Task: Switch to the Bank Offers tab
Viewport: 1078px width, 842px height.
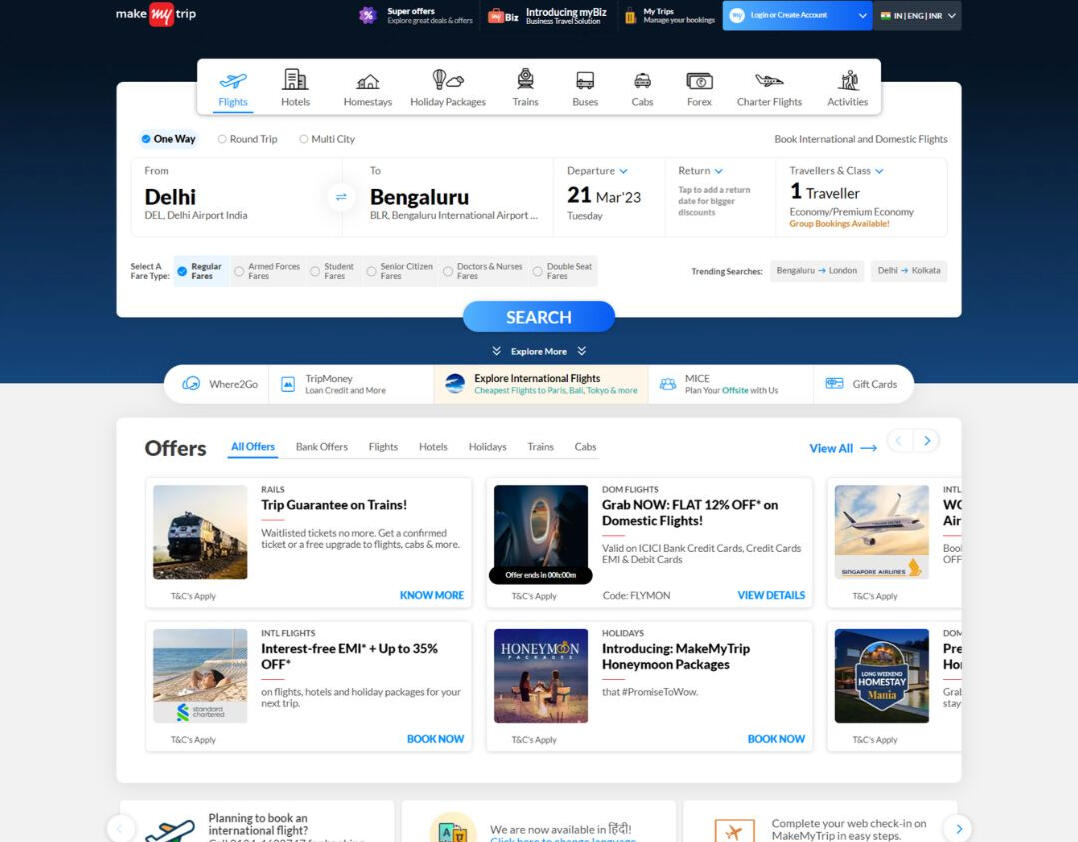Action: (x=321, y=447)
